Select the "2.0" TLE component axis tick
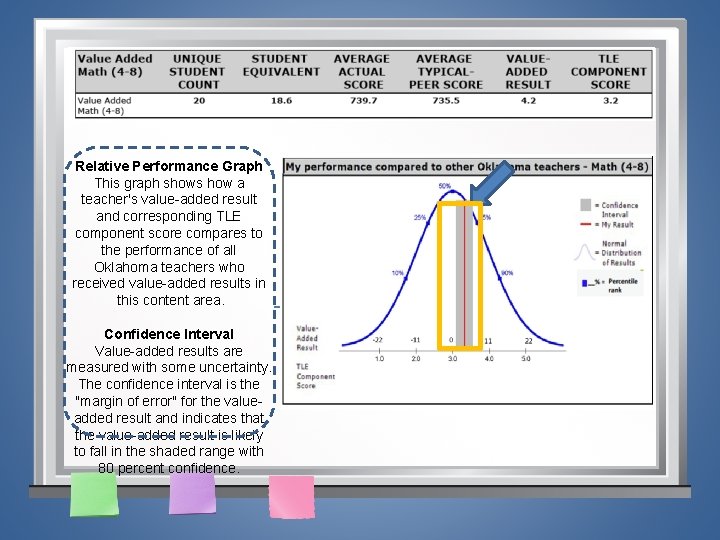The height and width of the screenshot is (540, 720). tap(416, 359)
